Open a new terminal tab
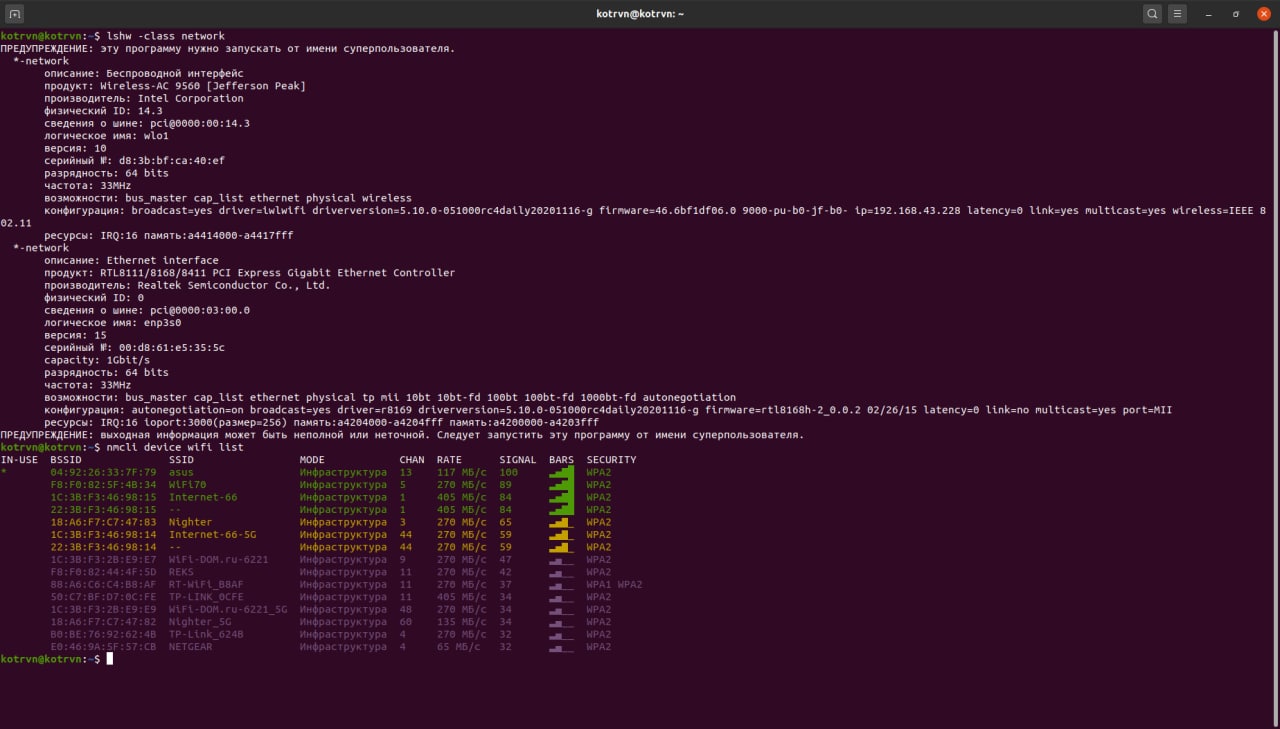 click(15, 14)
